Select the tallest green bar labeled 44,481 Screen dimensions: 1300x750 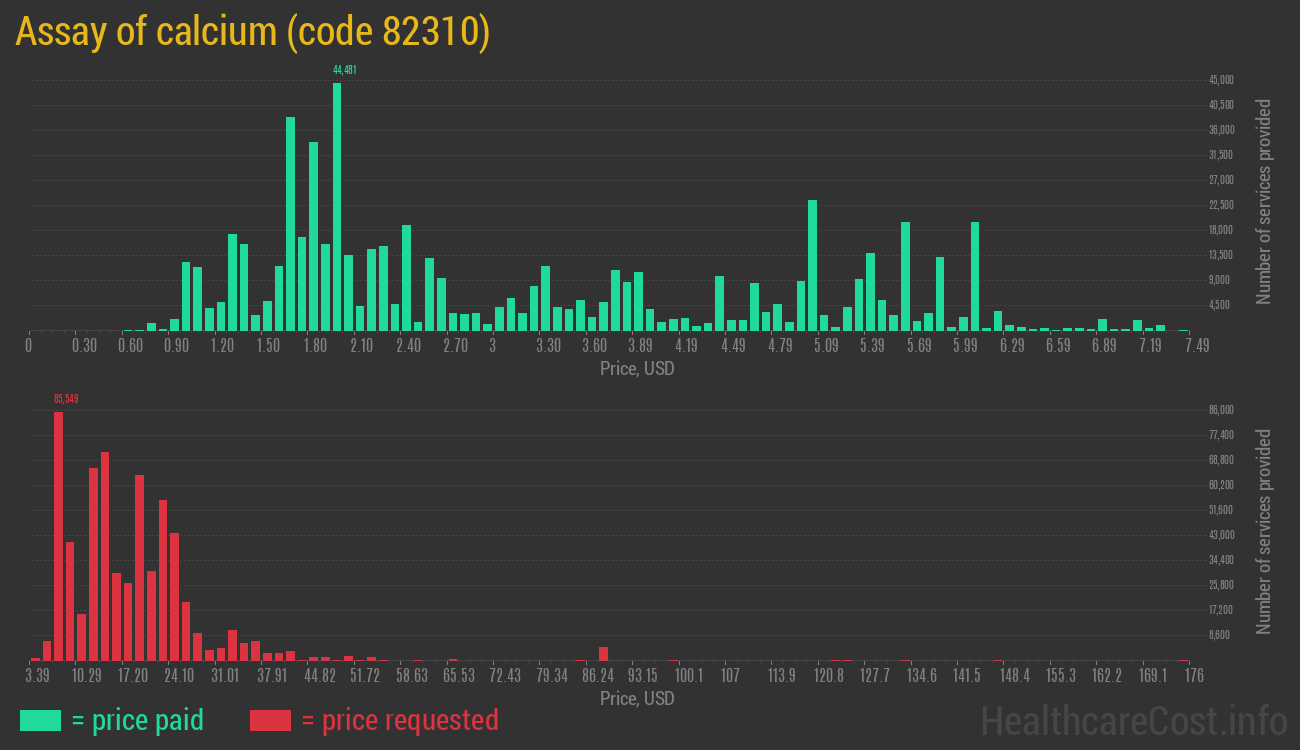click(337, 206)
